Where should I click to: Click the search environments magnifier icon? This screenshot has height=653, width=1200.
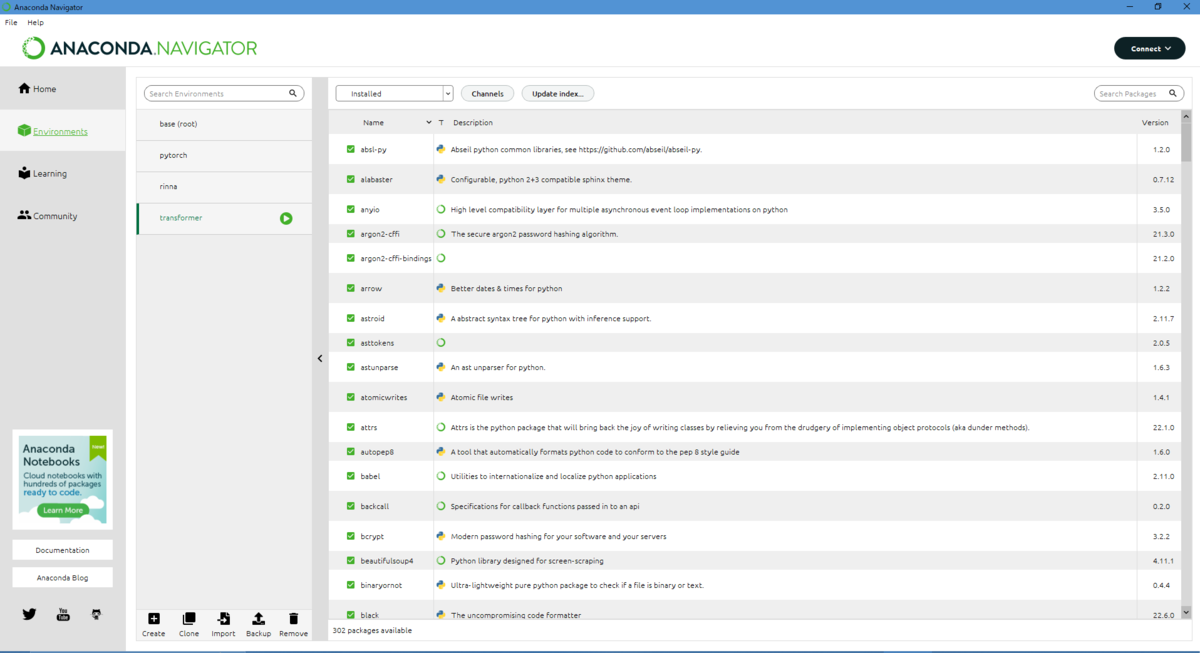point(293,93)
